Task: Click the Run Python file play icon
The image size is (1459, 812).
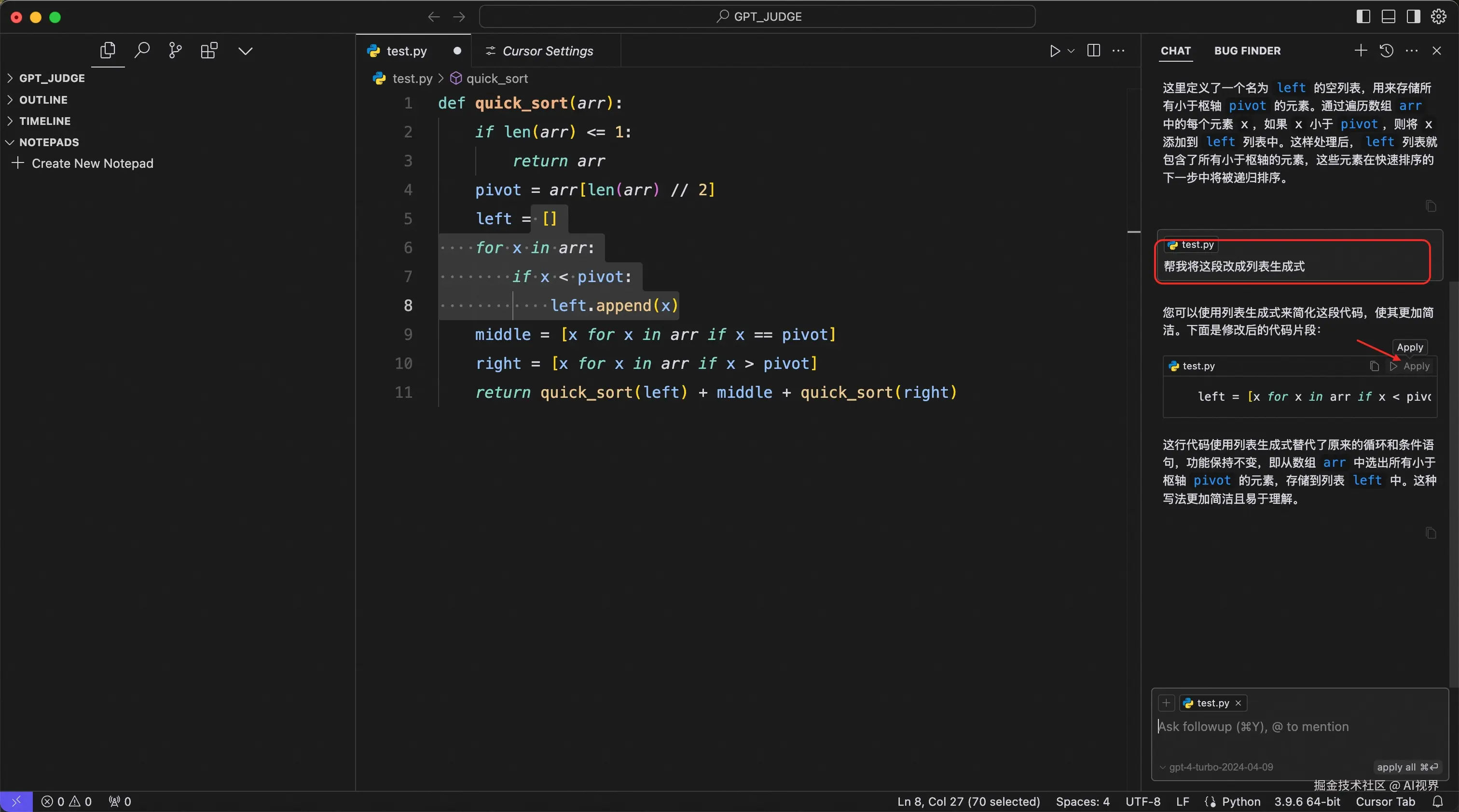Action: (x=1055, y=51)
